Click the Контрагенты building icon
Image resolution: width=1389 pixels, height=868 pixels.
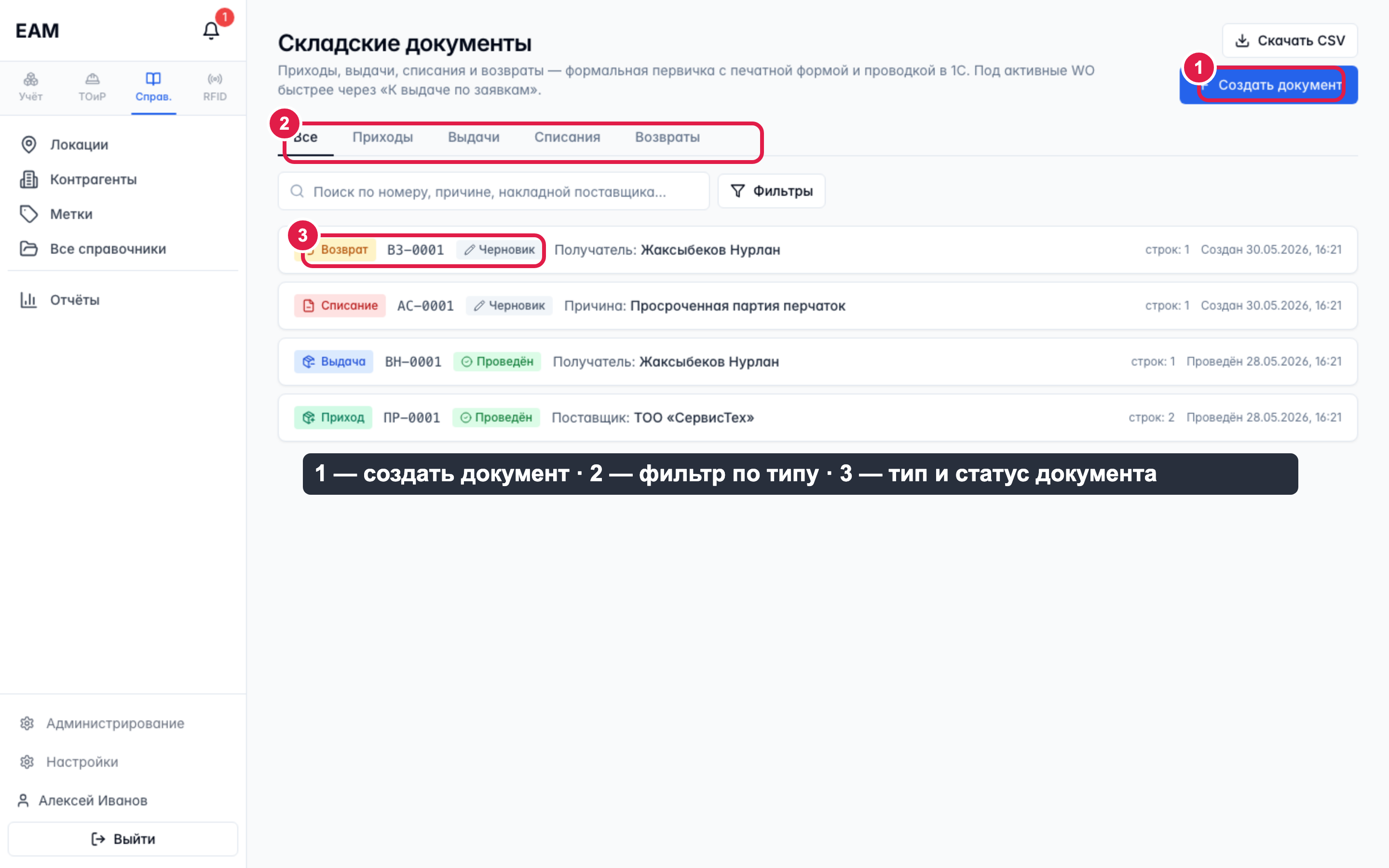pyautogui.click(x=29, y=180)
